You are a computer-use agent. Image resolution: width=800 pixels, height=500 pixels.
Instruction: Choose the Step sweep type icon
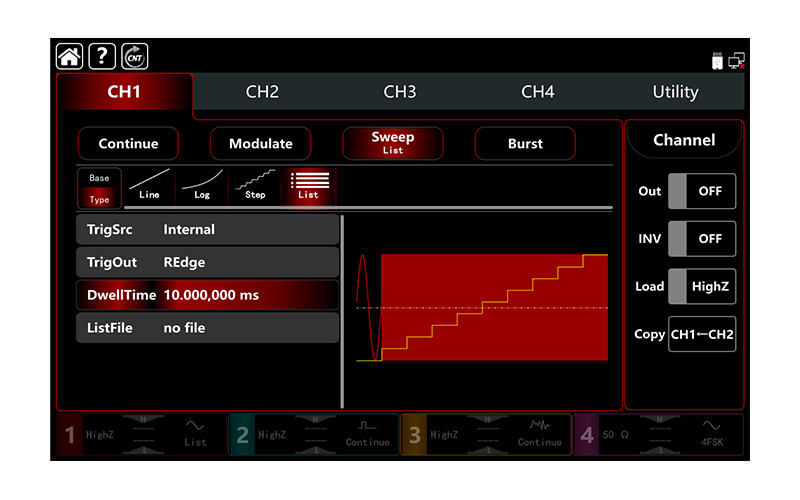[x=255, y=186]
